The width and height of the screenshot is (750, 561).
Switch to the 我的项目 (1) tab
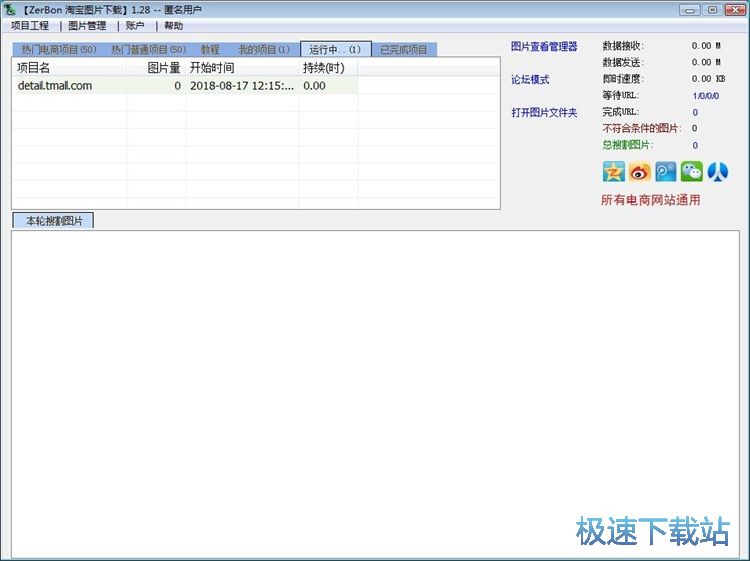264,50
